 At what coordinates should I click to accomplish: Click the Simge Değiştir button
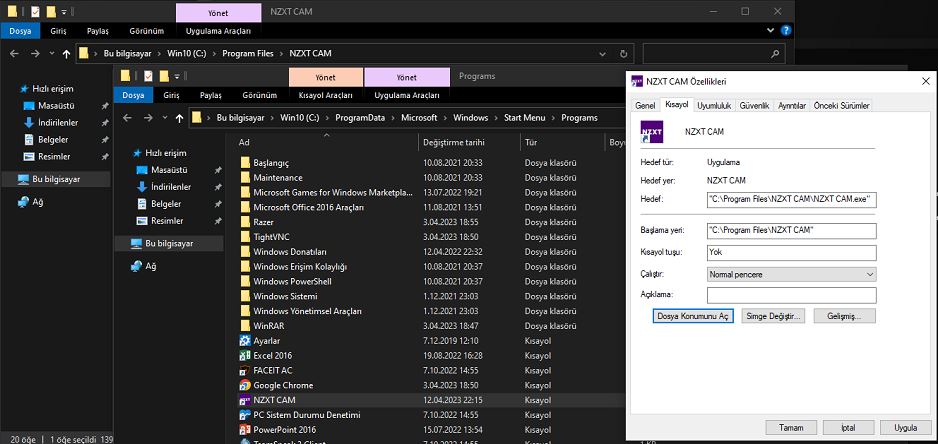click(x=773, y=316)
